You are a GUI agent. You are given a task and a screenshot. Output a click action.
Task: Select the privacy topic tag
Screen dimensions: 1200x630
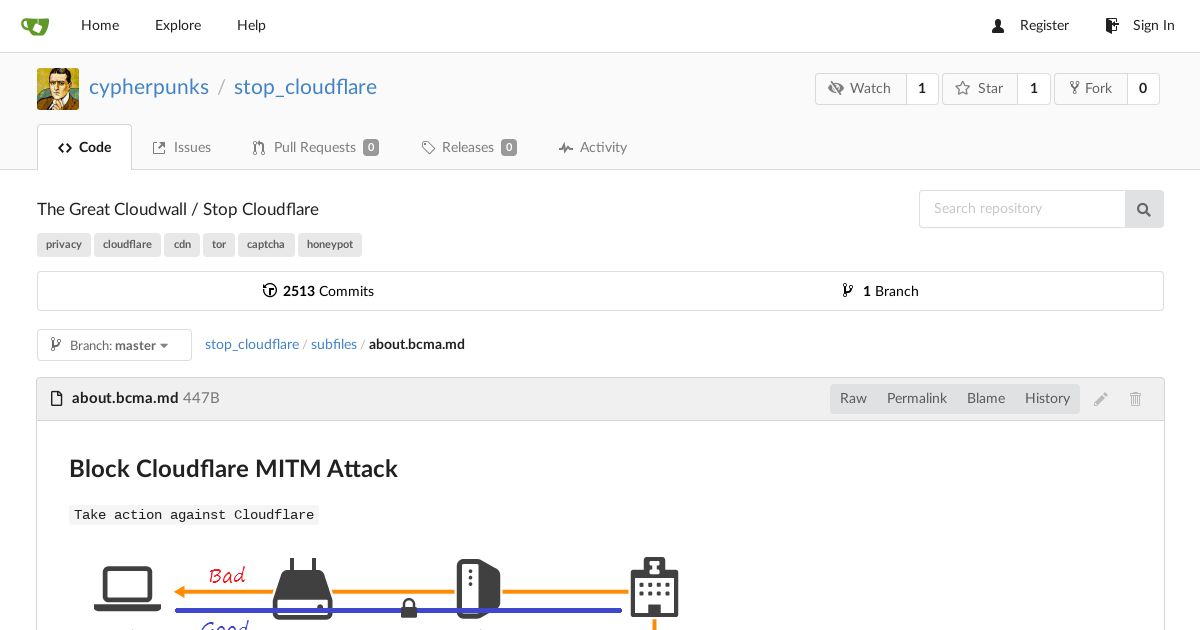click(x=64, y=245)
